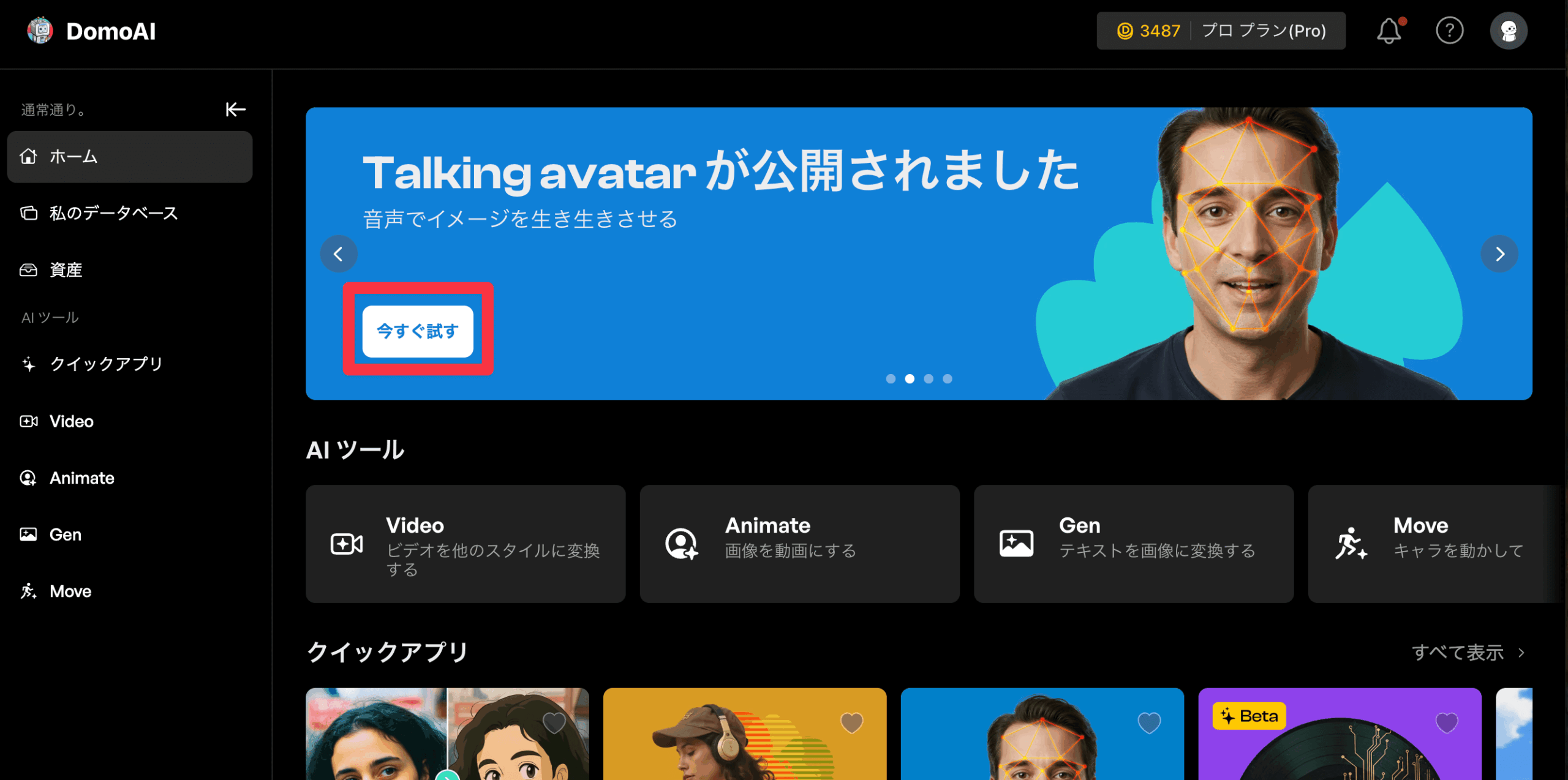Jump to the third banner slide dot
This screenshot has height=780, width=1568.
point(929,379)
